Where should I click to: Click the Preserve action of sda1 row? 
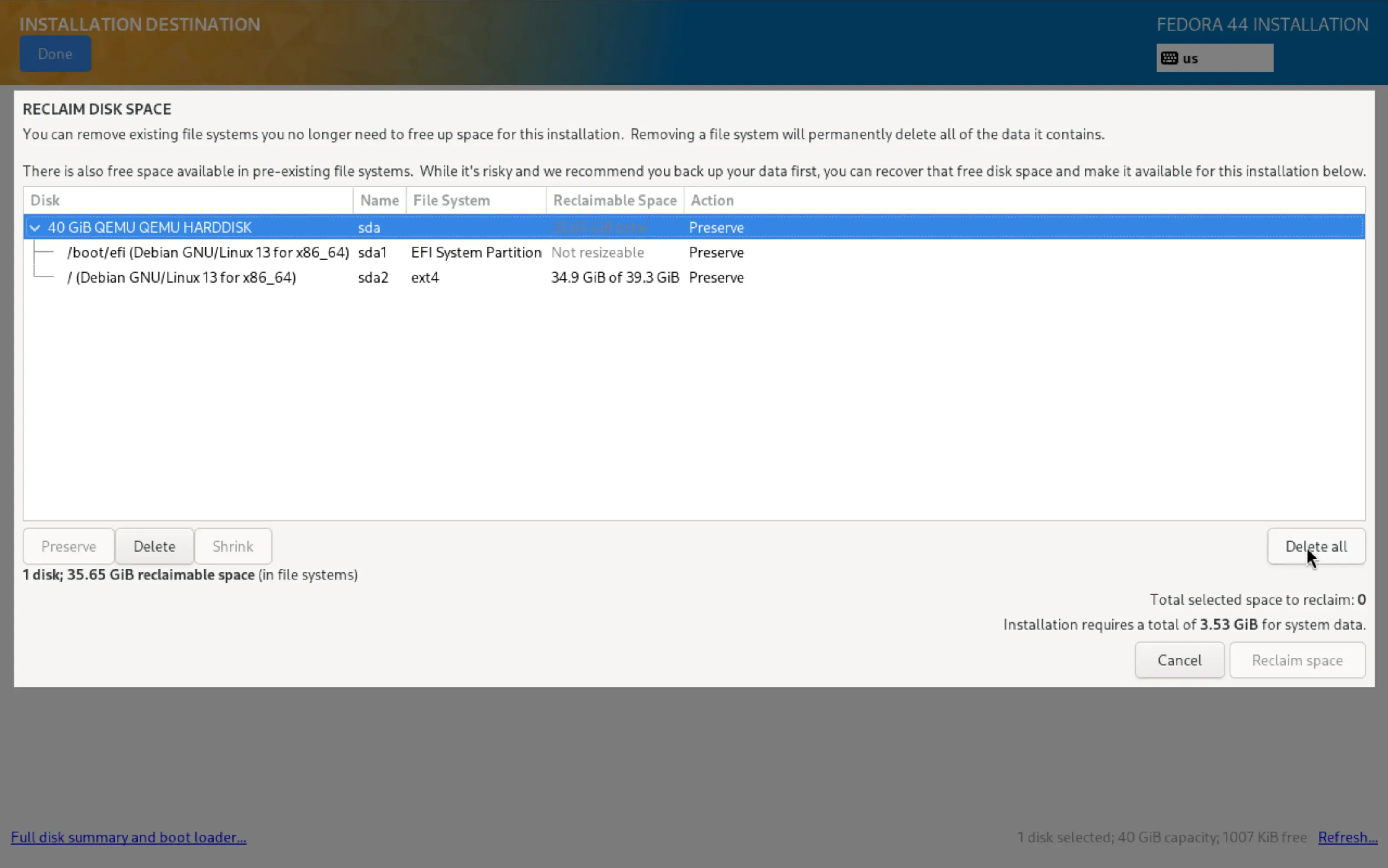pos(717,253)
